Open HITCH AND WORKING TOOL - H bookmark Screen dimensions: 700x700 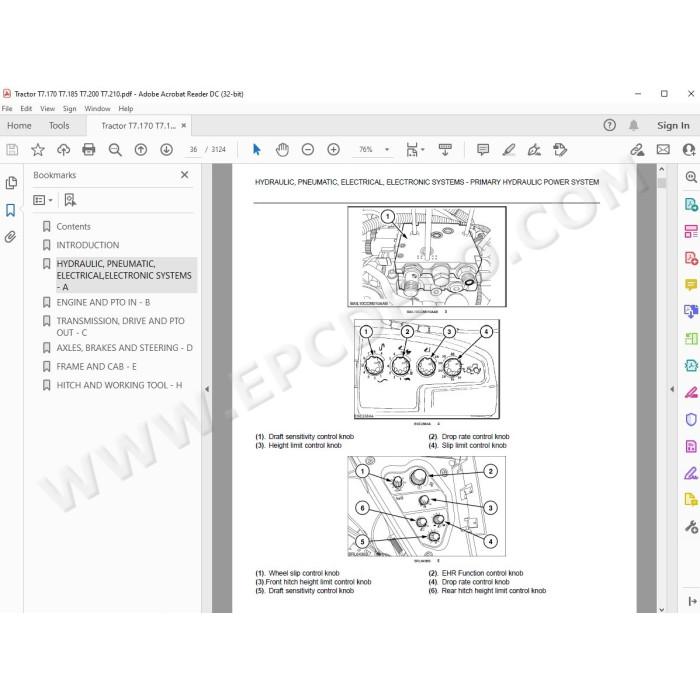tap(119, 385)
